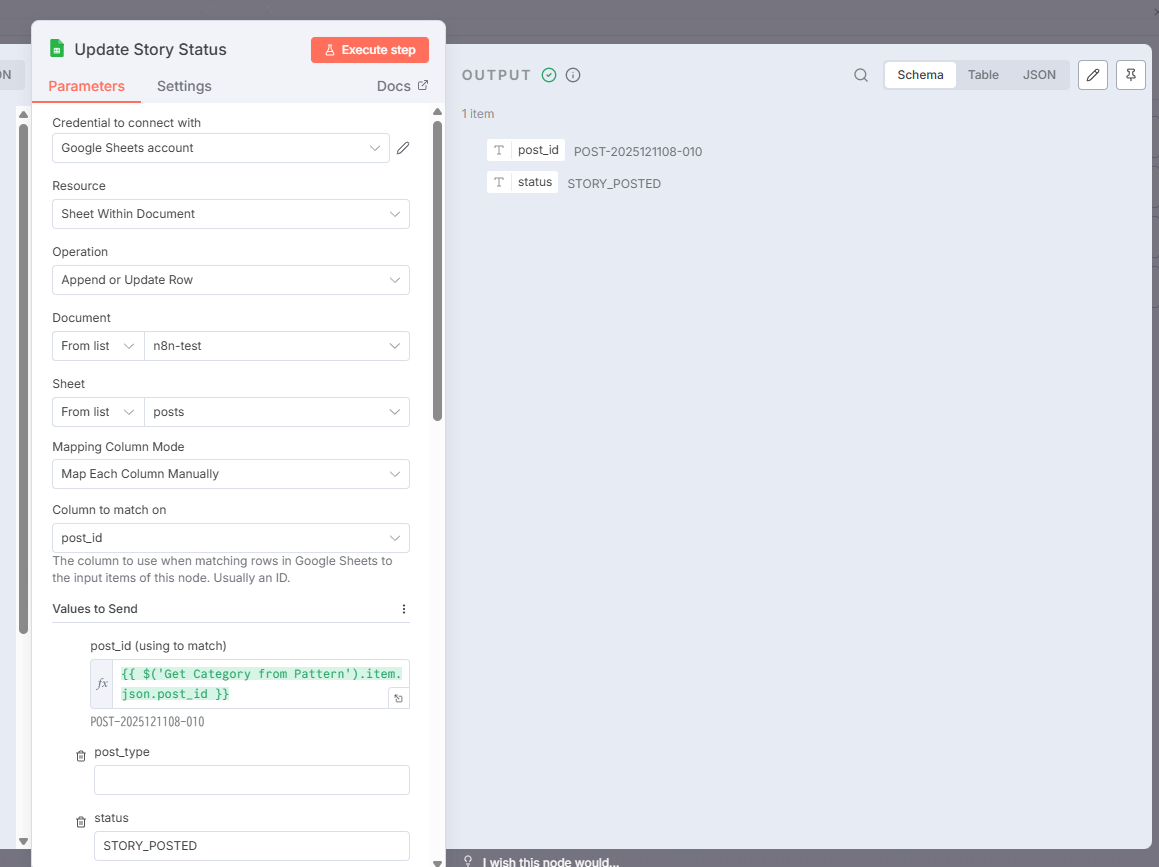The image size is (1159, 867).
Task: Open the Mapping Column Mode dropdown
Action: (x=230, y=474)
